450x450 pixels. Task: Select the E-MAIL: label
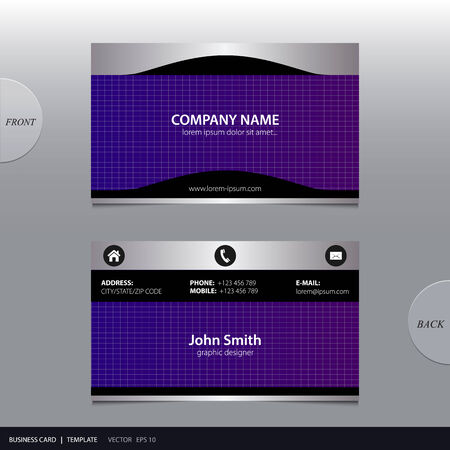pyautogui.click(x=308, y=283)
